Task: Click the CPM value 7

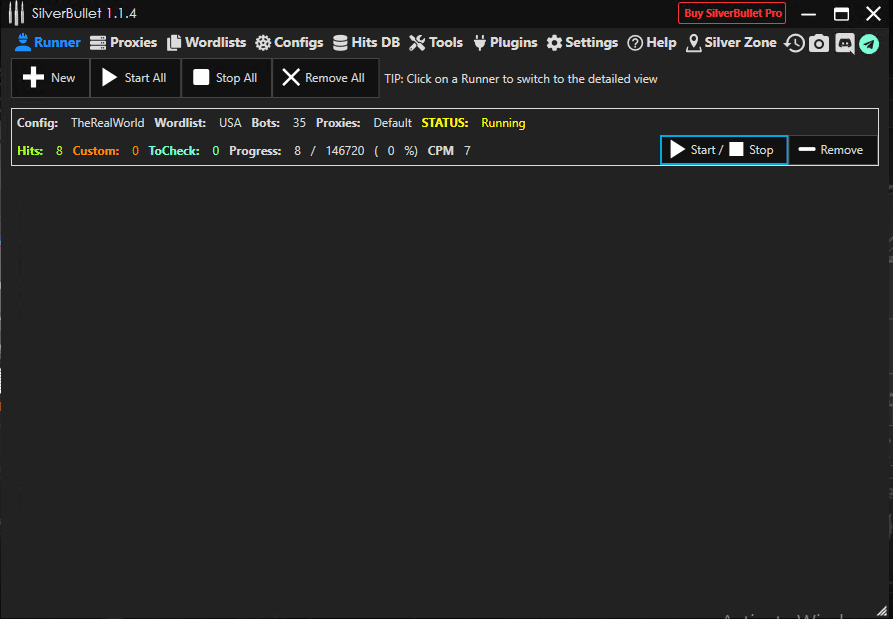Action: point(467,151)
